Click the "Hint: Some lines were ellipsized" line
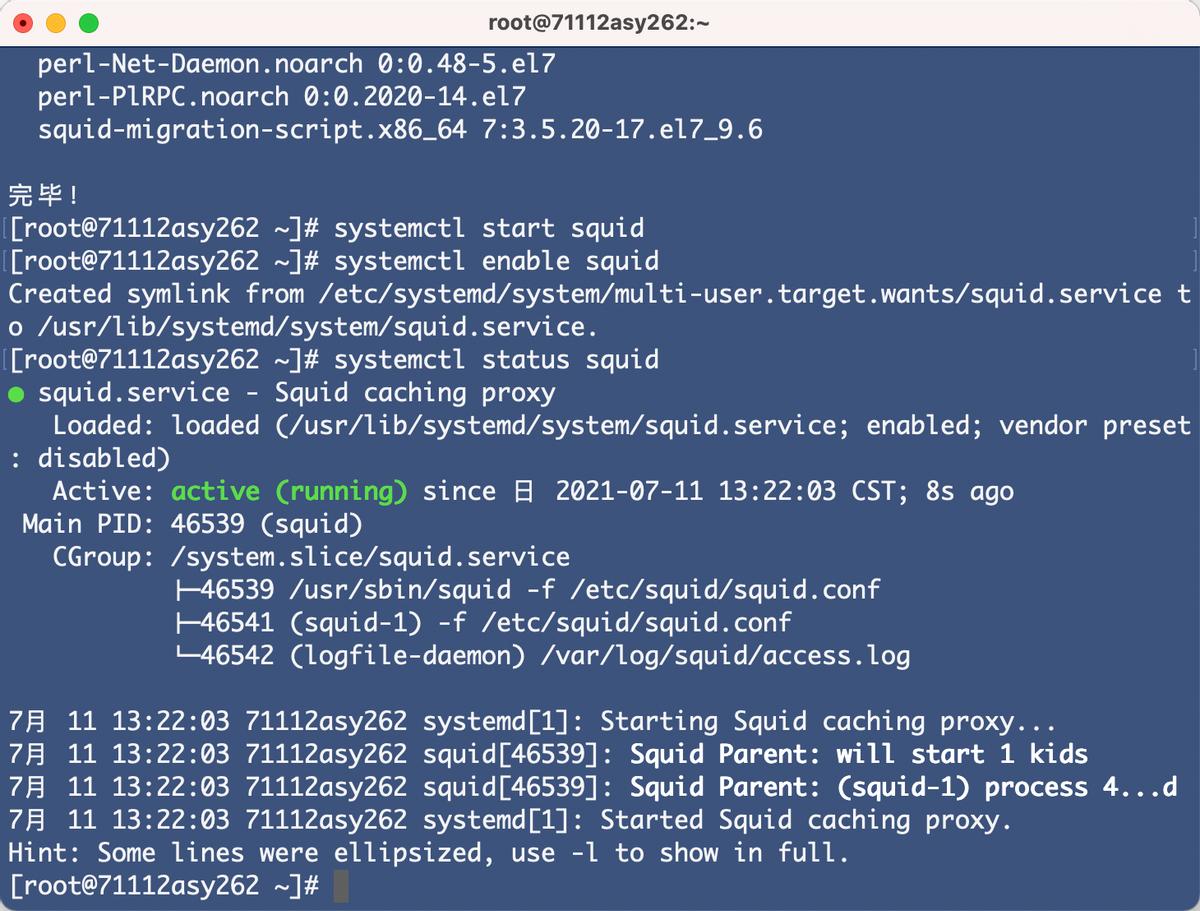This screenshot has width=1200, height=911. pos(428,853)
